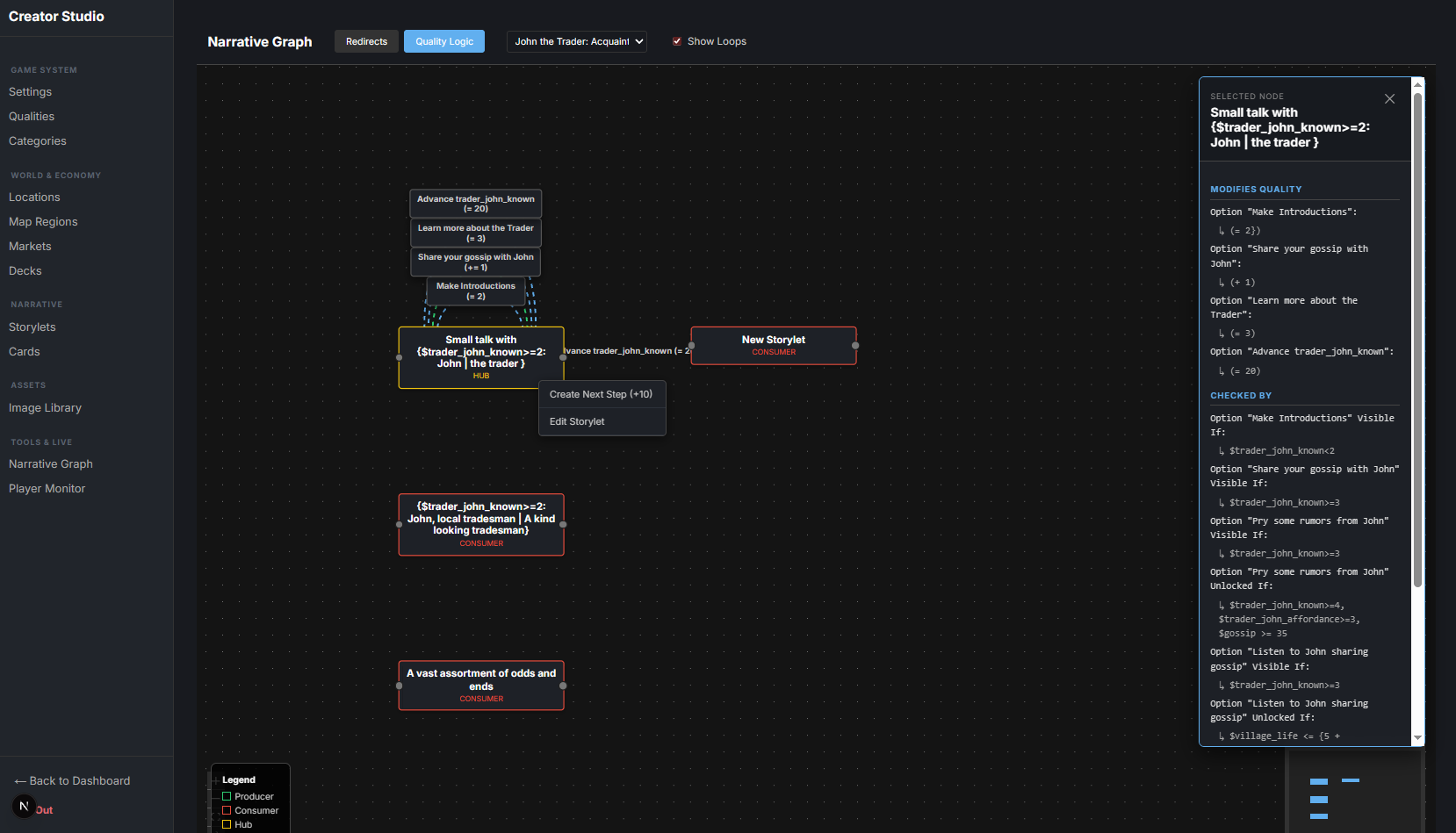Click the minimap in the bottom-right corner

point(1352,794)
